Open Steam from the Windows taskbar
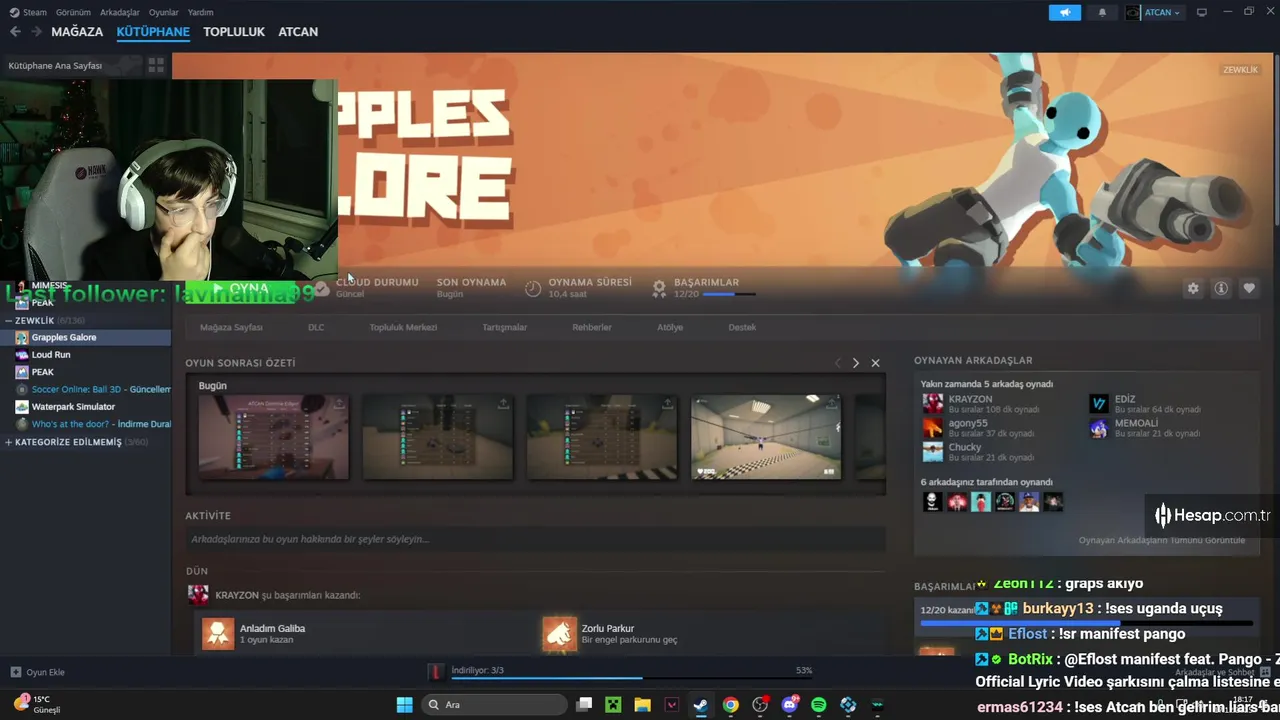Screen dimensions: 1280x720 (x=701, y=705)
